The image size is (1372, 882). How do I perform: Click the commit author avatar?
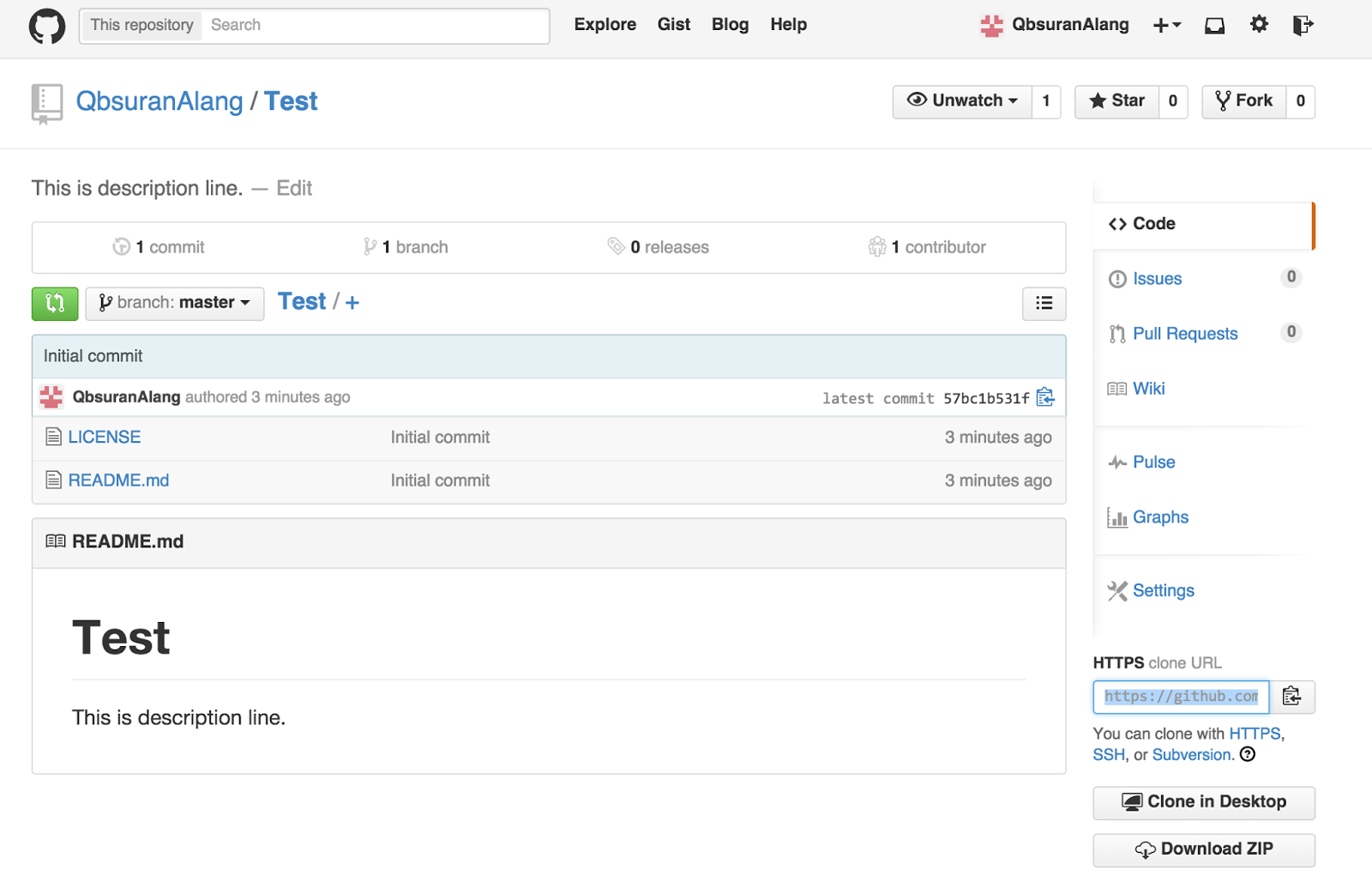[51, 397]
